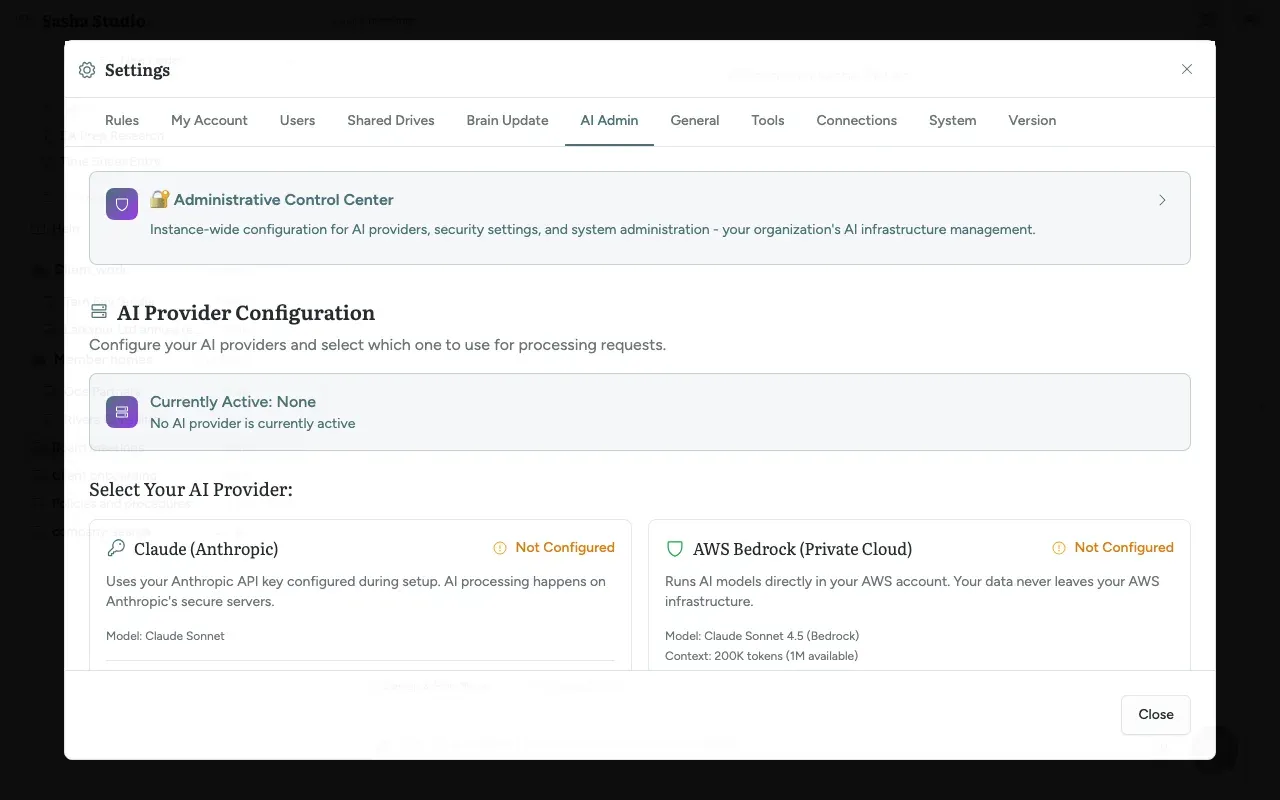Click the lock emoji beside Administrative Control Center

click(x=159, y=199)
